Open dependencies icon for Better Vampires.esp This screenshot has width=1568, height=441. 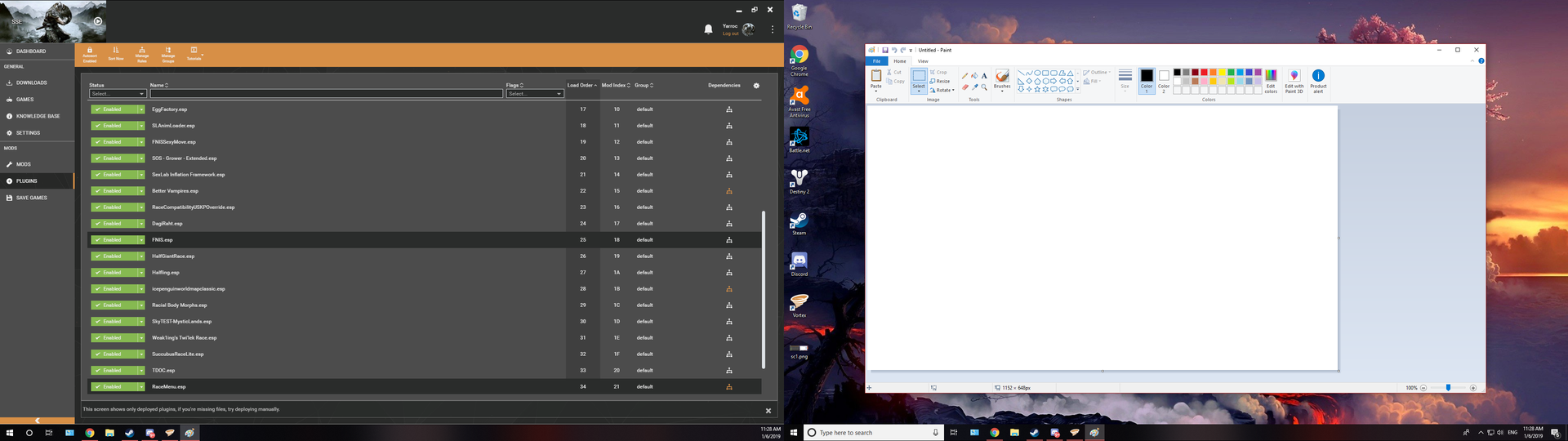tap(729, 191)
